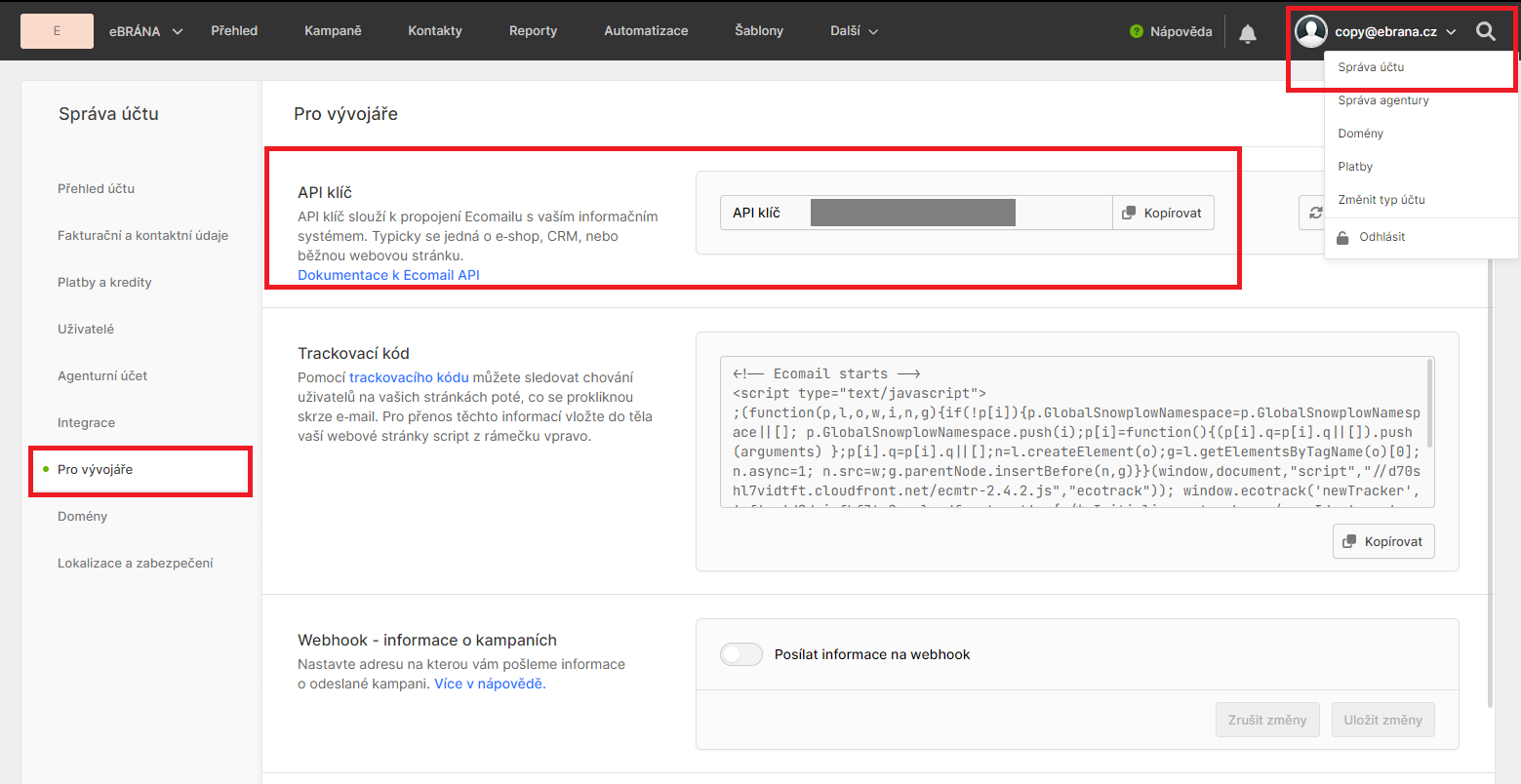Go to the Kampaně tab
The image size is (1521, 784).
pos(333,31)
